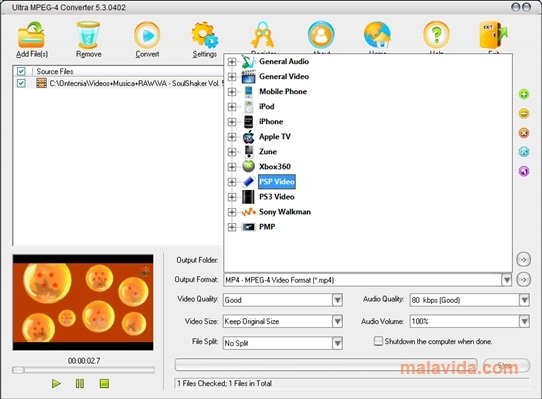Viewport: 542px width, 399px height.
Task: Click the Xbox360 green sphere icon
Action: pos(248,167)
